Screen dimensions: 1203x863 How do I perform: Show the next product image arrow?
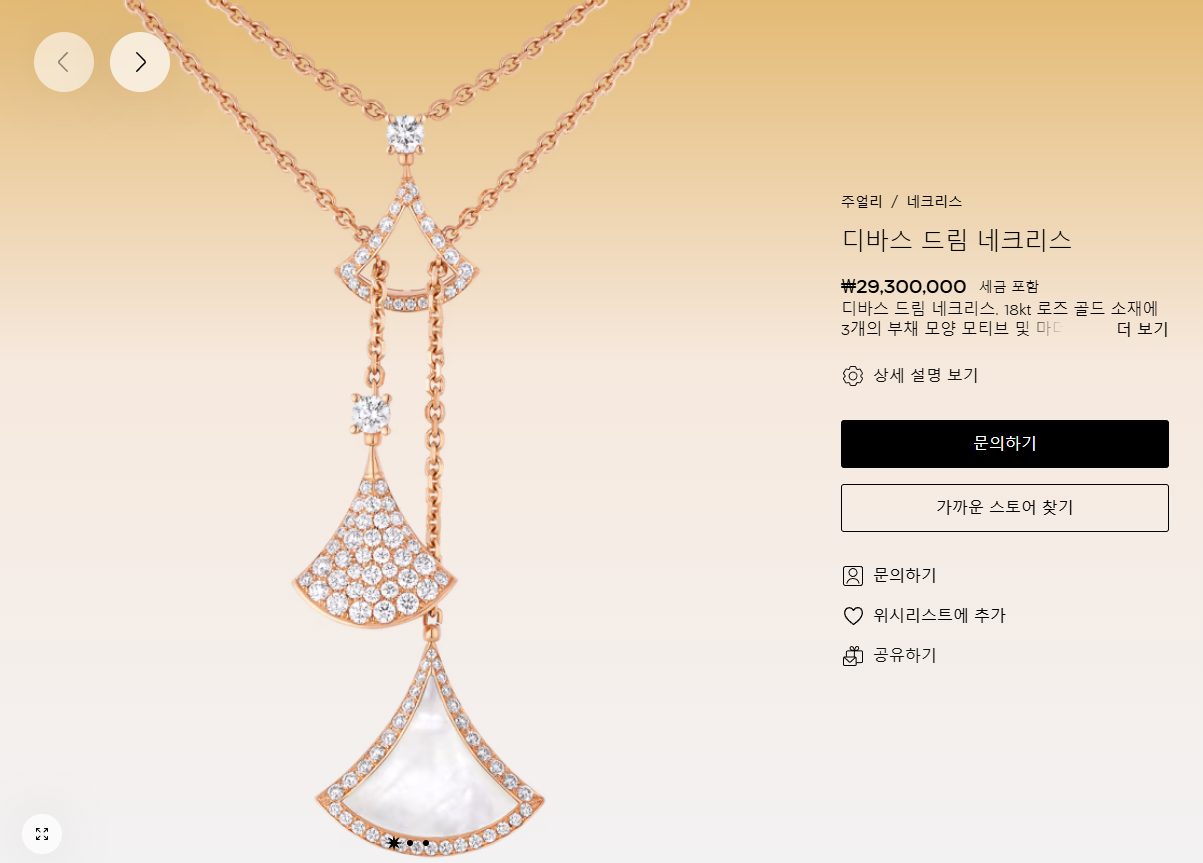[140, 62]
